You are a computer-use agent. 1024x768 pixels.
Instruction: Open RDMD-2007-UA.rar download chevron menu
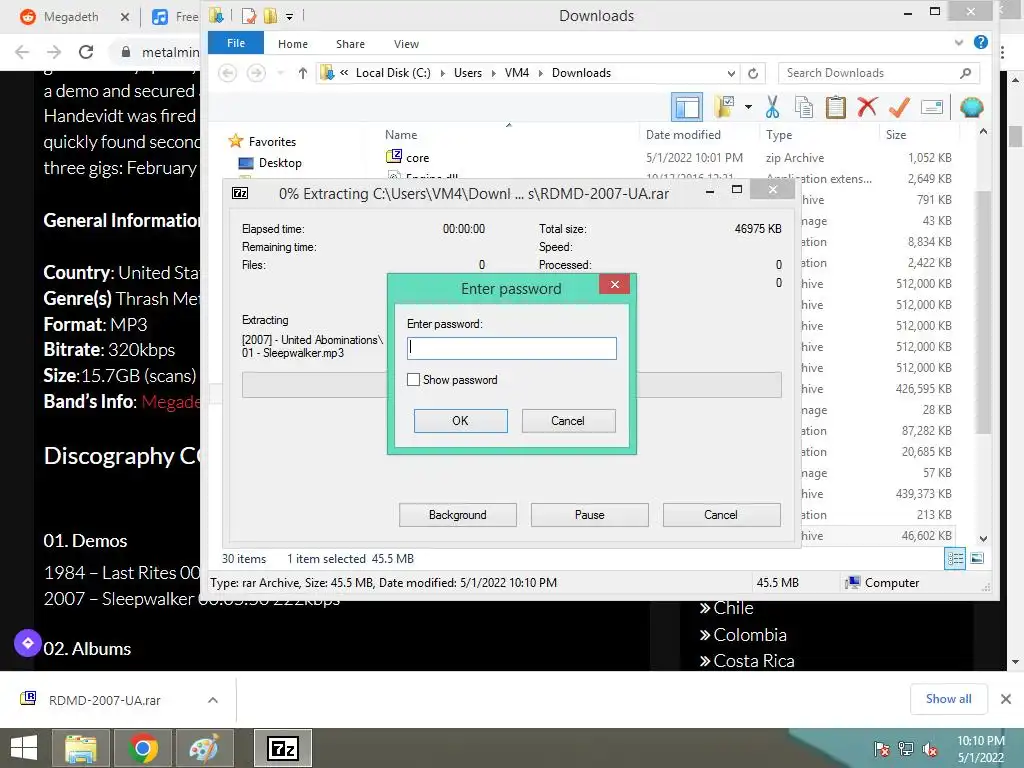click(x=213, y=700)
